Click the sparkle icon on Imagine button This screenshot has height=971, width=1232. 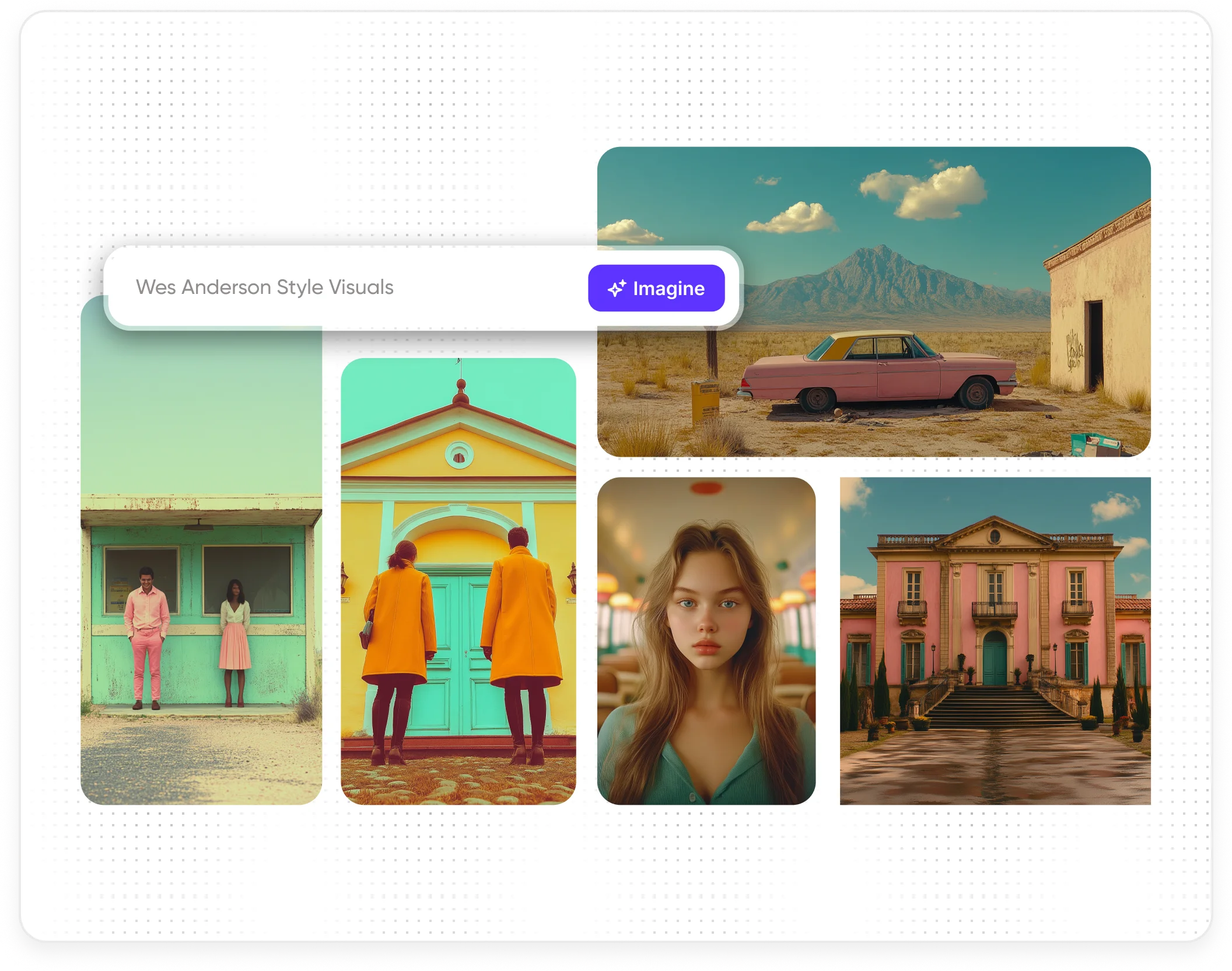coord(617,288)
